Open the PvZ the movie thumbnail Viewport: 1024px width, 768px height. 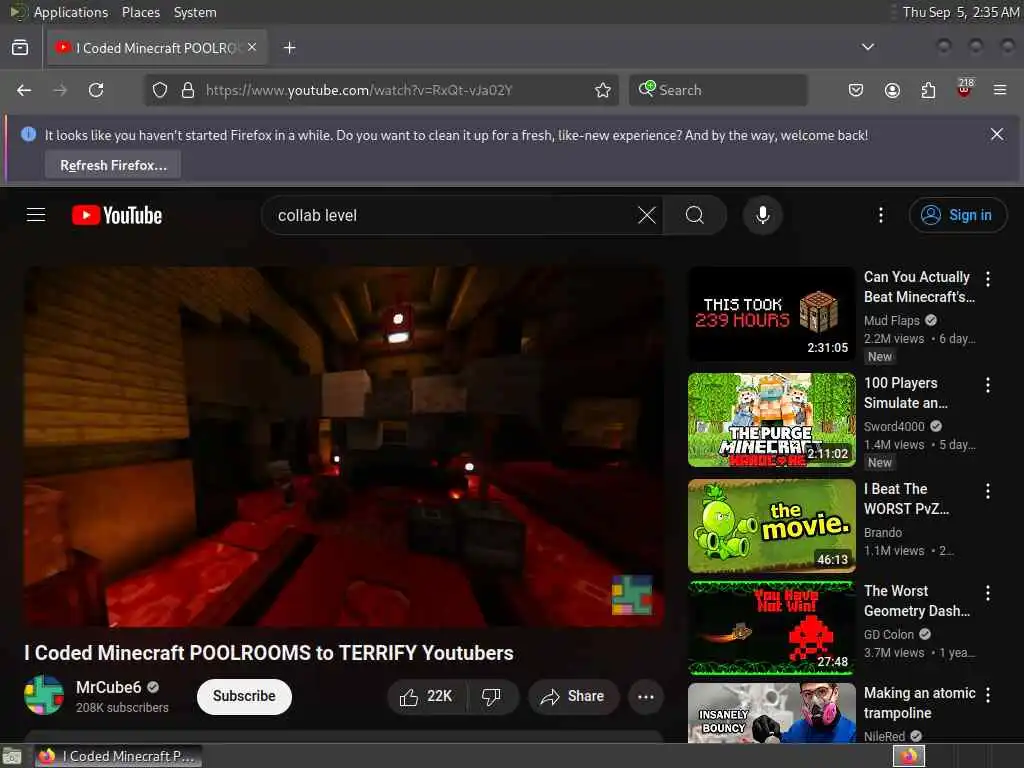pyautogui.click(x=771, y=526)
